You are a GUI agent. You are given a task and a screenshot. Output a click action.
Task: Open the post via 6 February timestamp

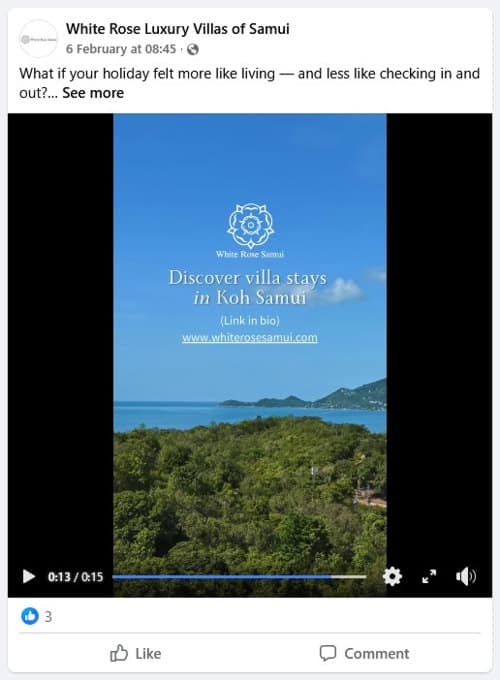[121, 49]
